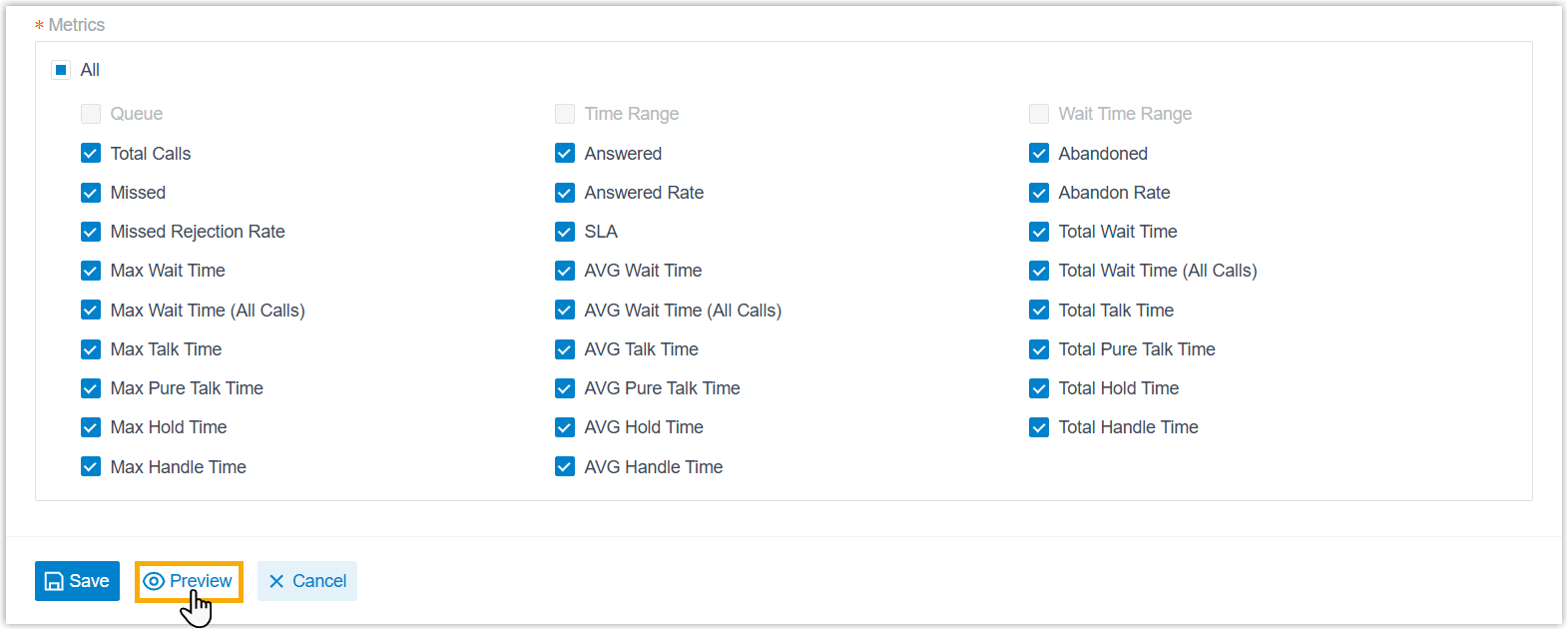Disable the Total Pure Talk Time metric
The height and width of the screenshot is (630, 1568).
click(1039, 349)
